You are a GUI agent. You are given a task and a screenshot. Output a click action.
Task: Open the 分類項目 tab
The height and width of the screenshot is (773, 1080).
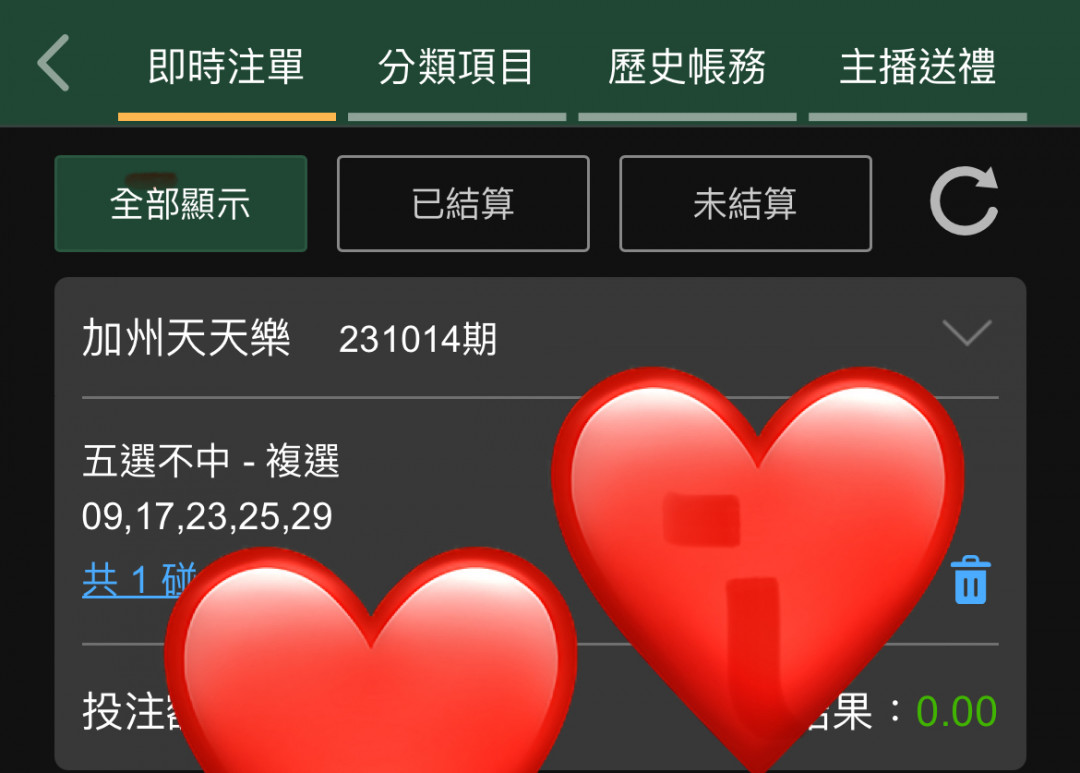click(457, 68)
